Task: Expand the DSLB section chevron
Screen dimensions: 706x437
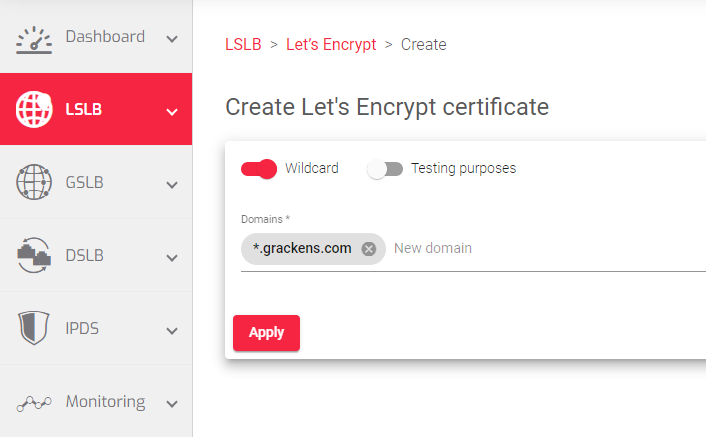Action: (172, 258)
